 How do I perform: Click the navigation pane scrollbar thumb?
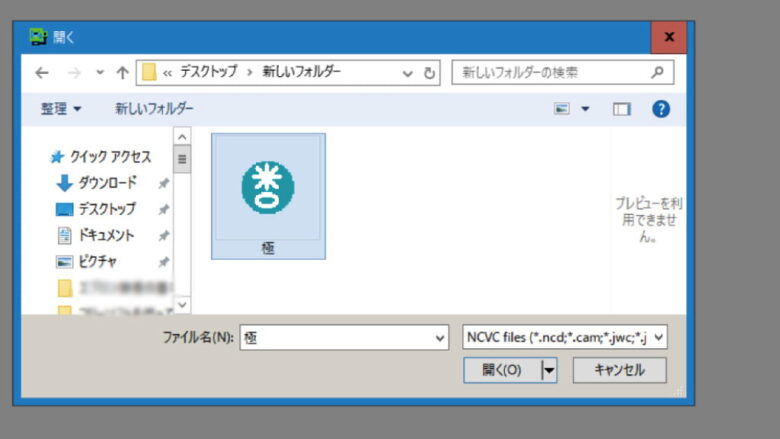pyautogui.click(x=182, y=160)
